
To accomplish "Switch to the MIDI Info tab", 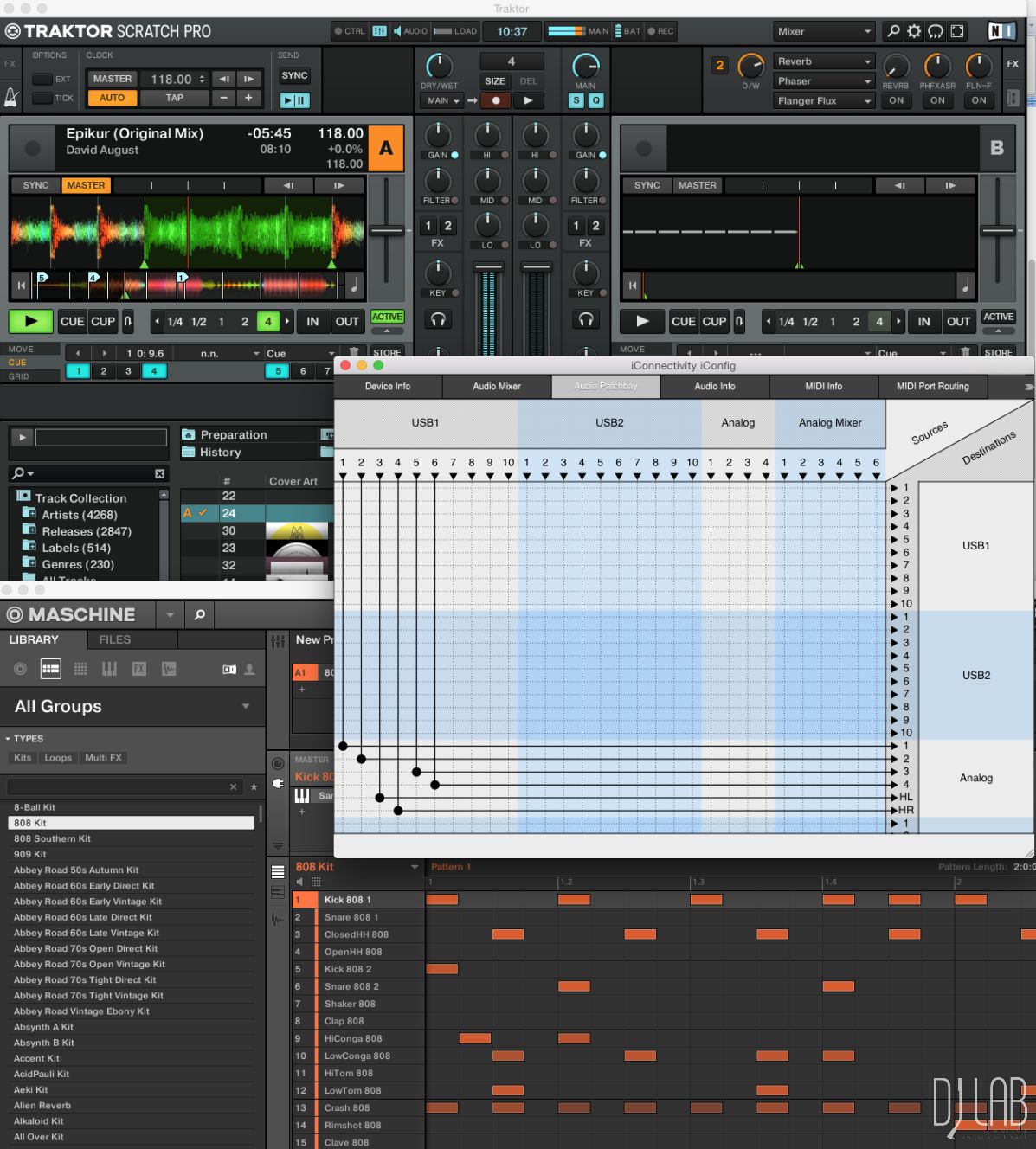I will pos(823,386).
